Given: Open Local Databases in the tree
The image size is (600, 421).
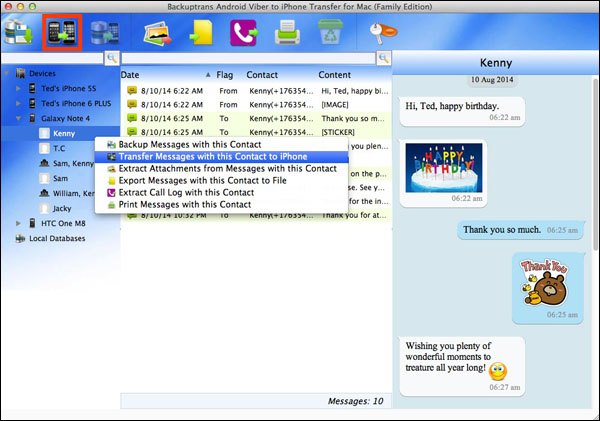Looking at the screenshot, I should (x=57, y=238).
